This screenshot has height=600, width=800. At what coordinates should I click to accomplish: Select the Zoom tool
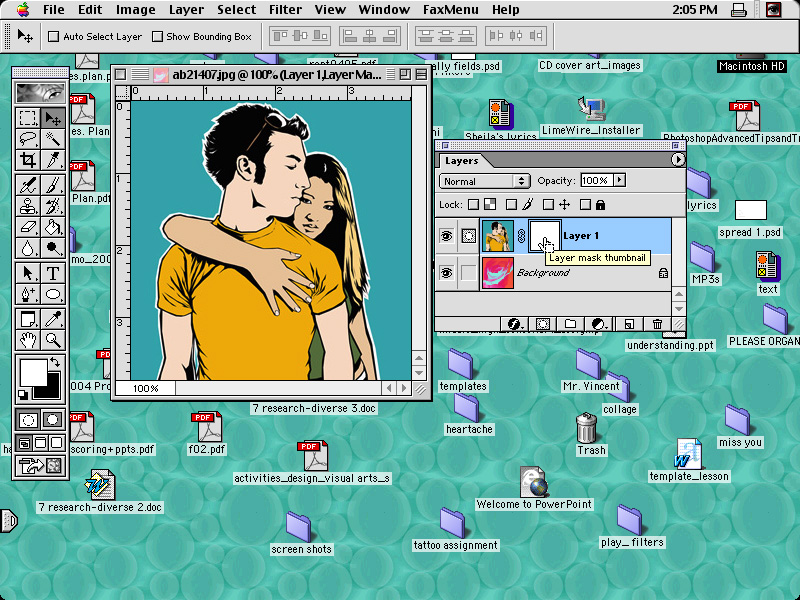coord(53,340)
